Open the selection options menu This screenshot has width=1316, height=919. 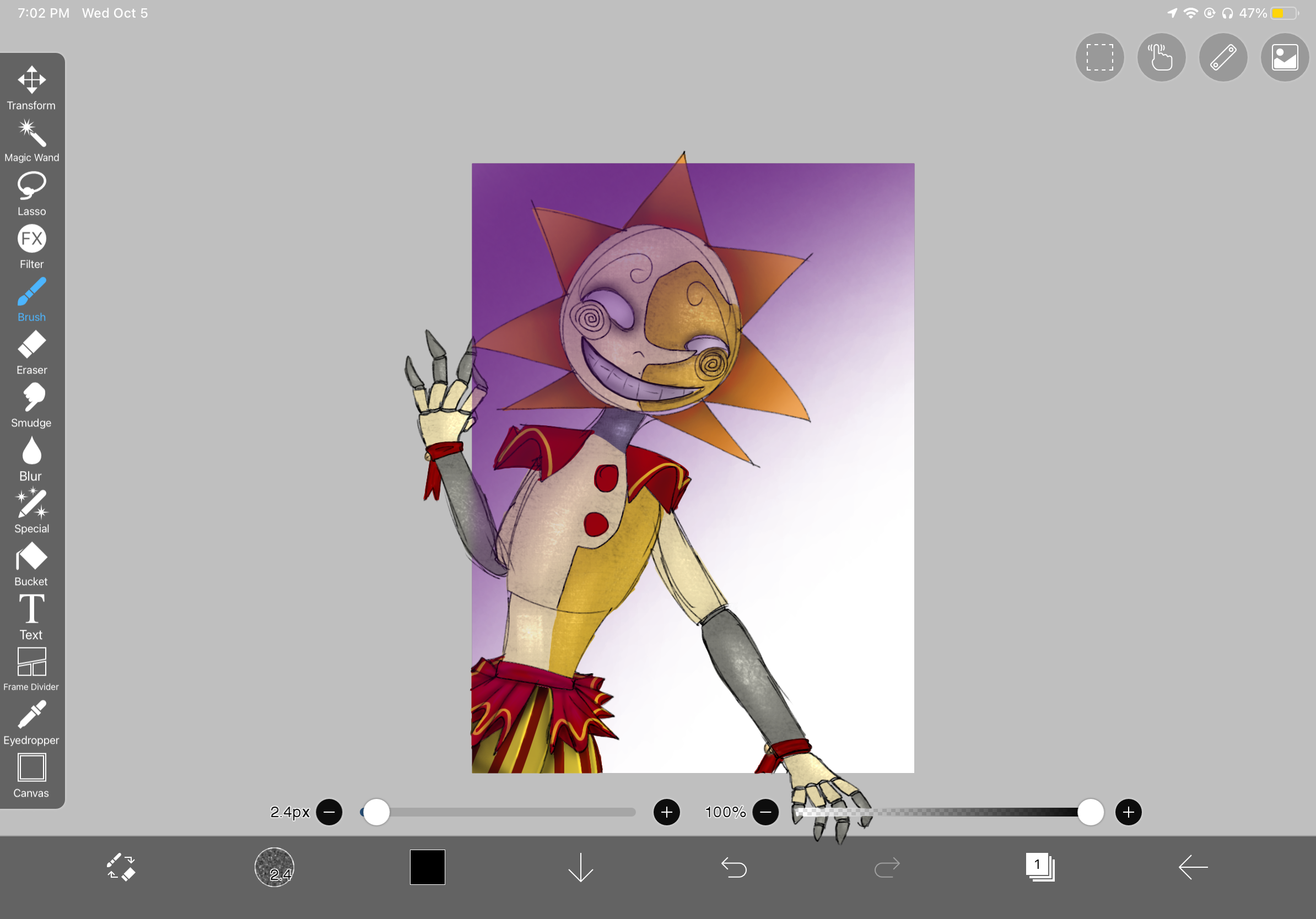(1099, 57)
